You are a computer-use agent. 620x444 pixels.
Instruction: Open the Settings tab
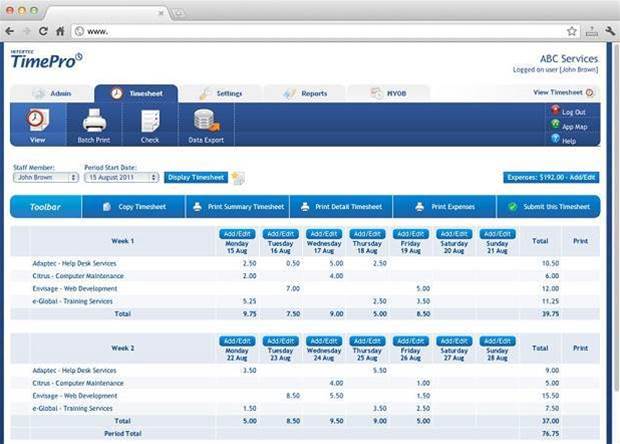coord(221,94)
